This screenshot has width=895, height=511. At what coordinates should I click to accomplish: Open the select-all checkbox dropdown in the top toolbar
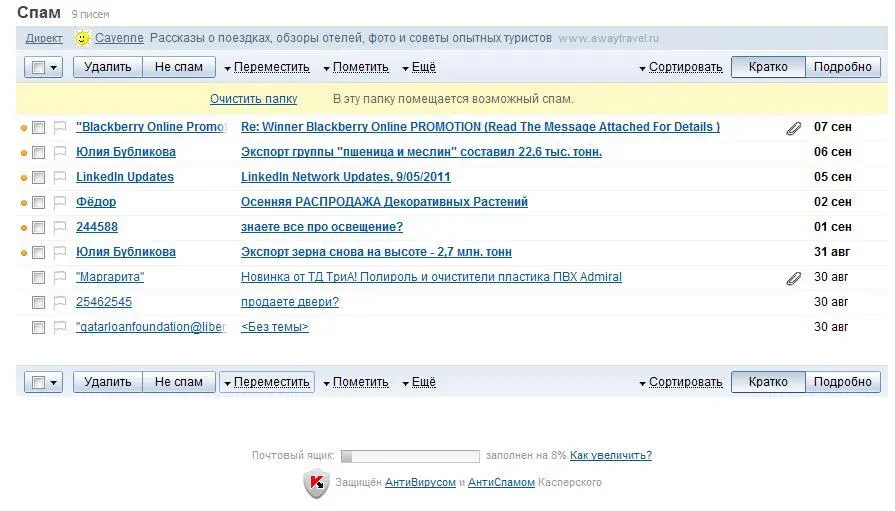53,68
